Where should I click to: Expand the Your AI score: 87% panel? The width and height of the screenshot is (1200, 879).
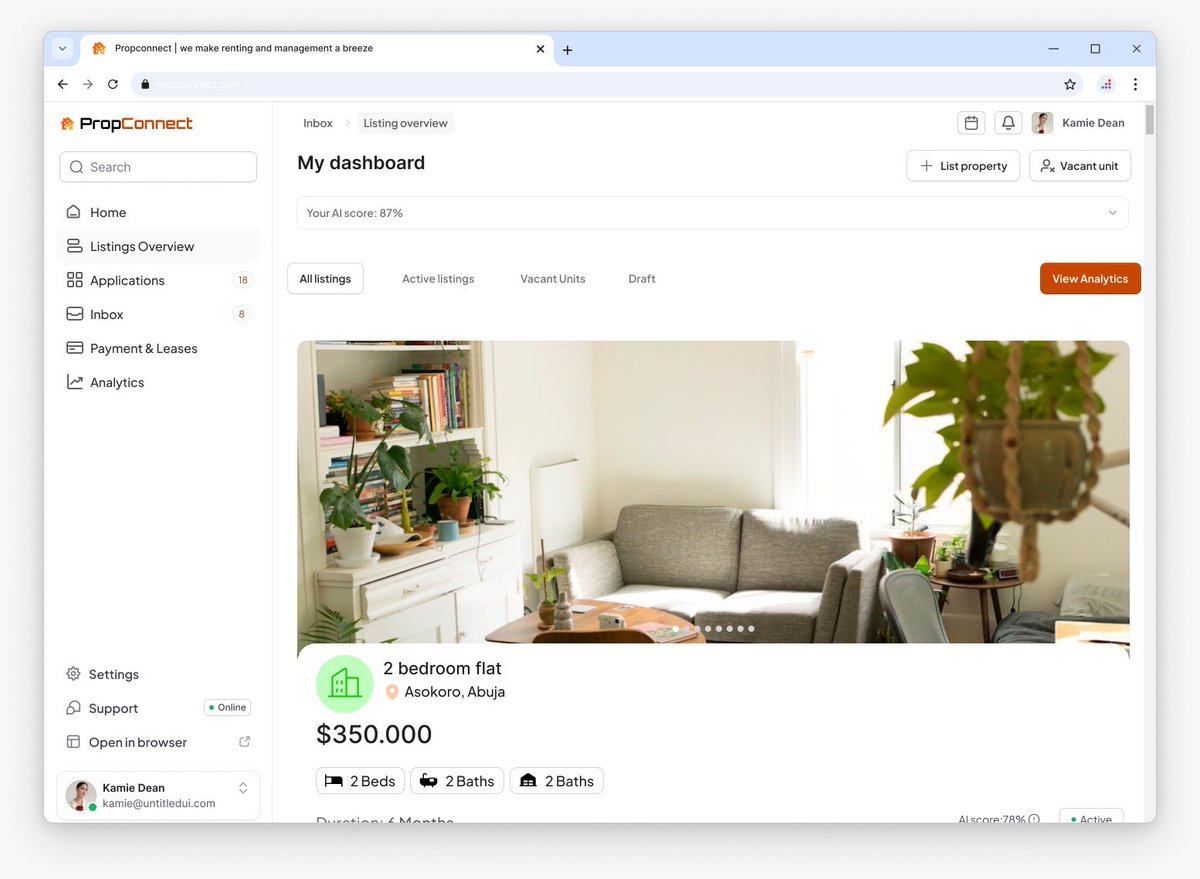click(x=713, y=213)
